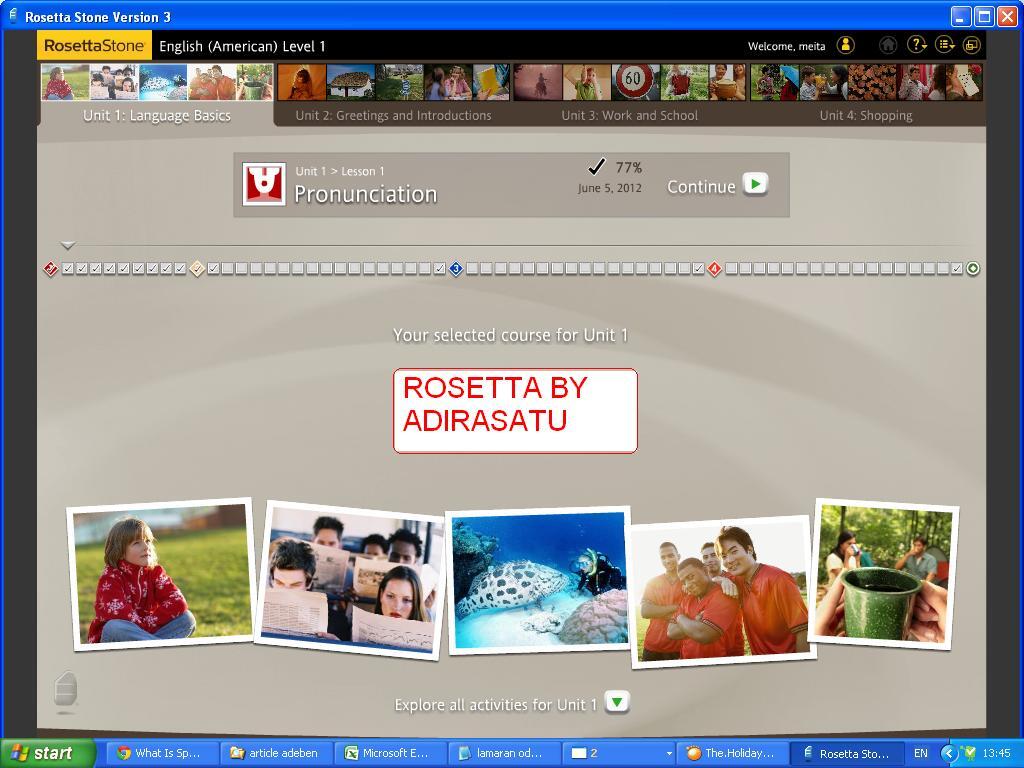Open the grouped '2' taskbar button dropdown
This screenshot has height=768, width=1024.
618,753
